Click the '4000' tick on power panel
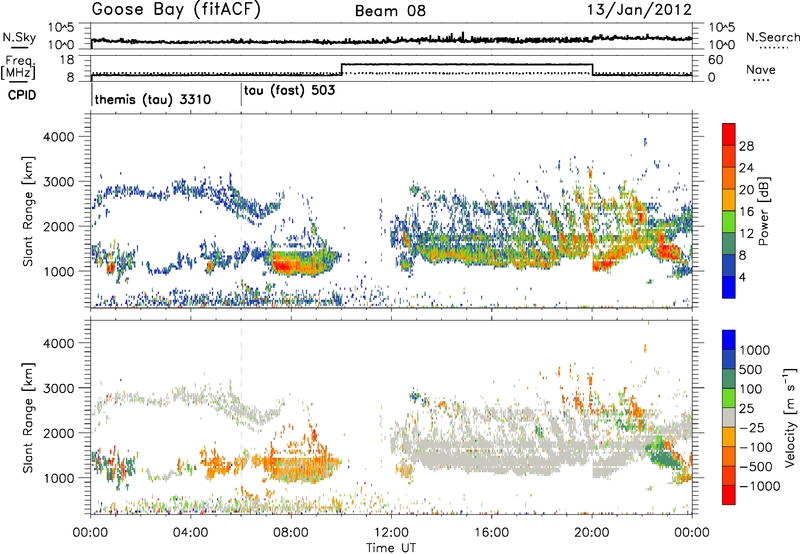Screen dimensions: 800x554 [58, 137]
